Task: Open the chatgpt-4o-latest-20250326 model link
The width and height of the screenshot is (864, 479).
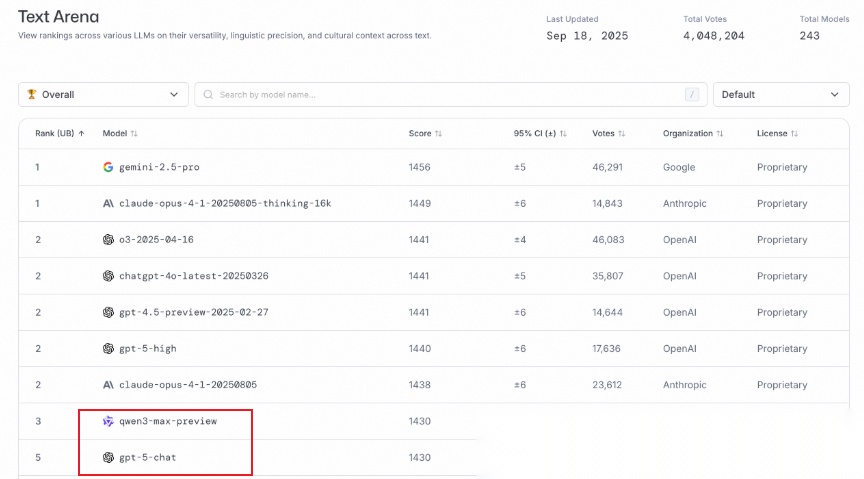Action: pos(194,276)
